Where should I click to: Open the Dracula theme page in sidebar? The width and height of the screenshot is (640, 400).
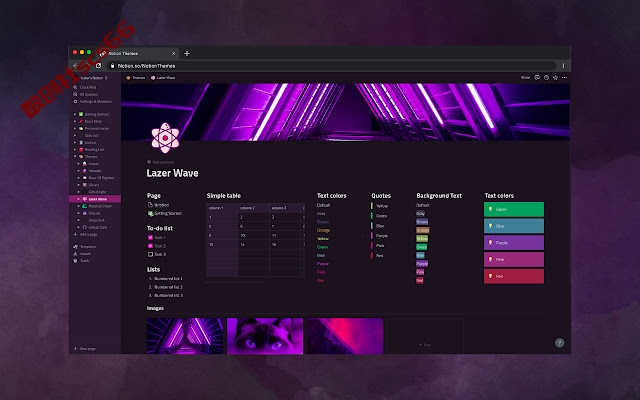(94, 213)
